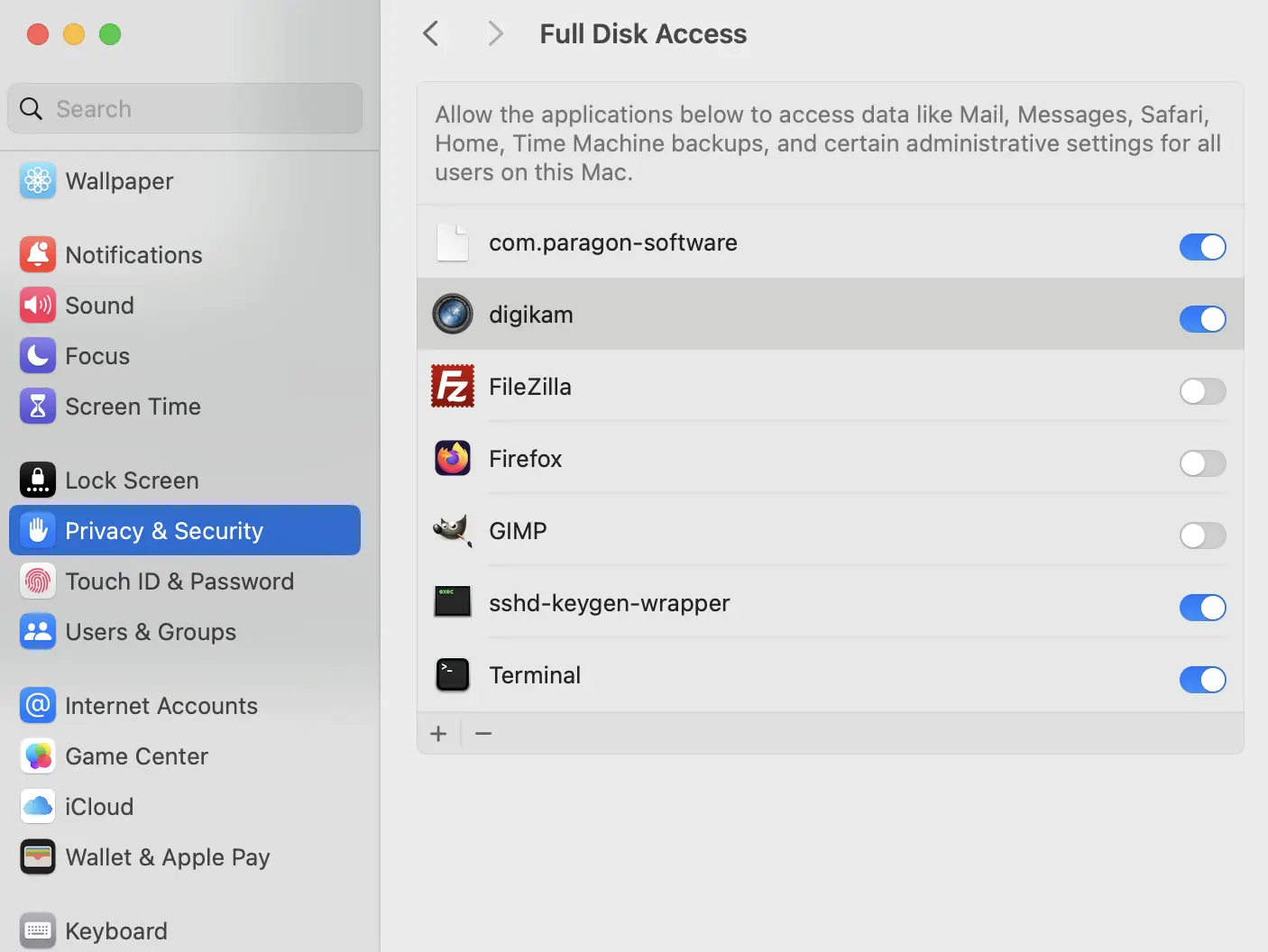Toggle off com.paragon-software access
This screenshot has width=1268, height=952.
click(1202, 247)
